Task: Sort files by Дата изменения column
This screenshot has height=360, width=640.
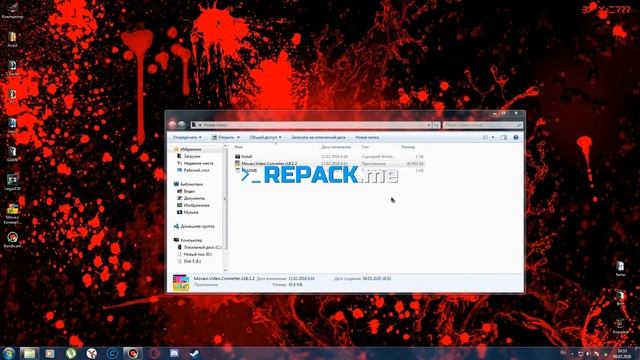Action: [336, 147]
